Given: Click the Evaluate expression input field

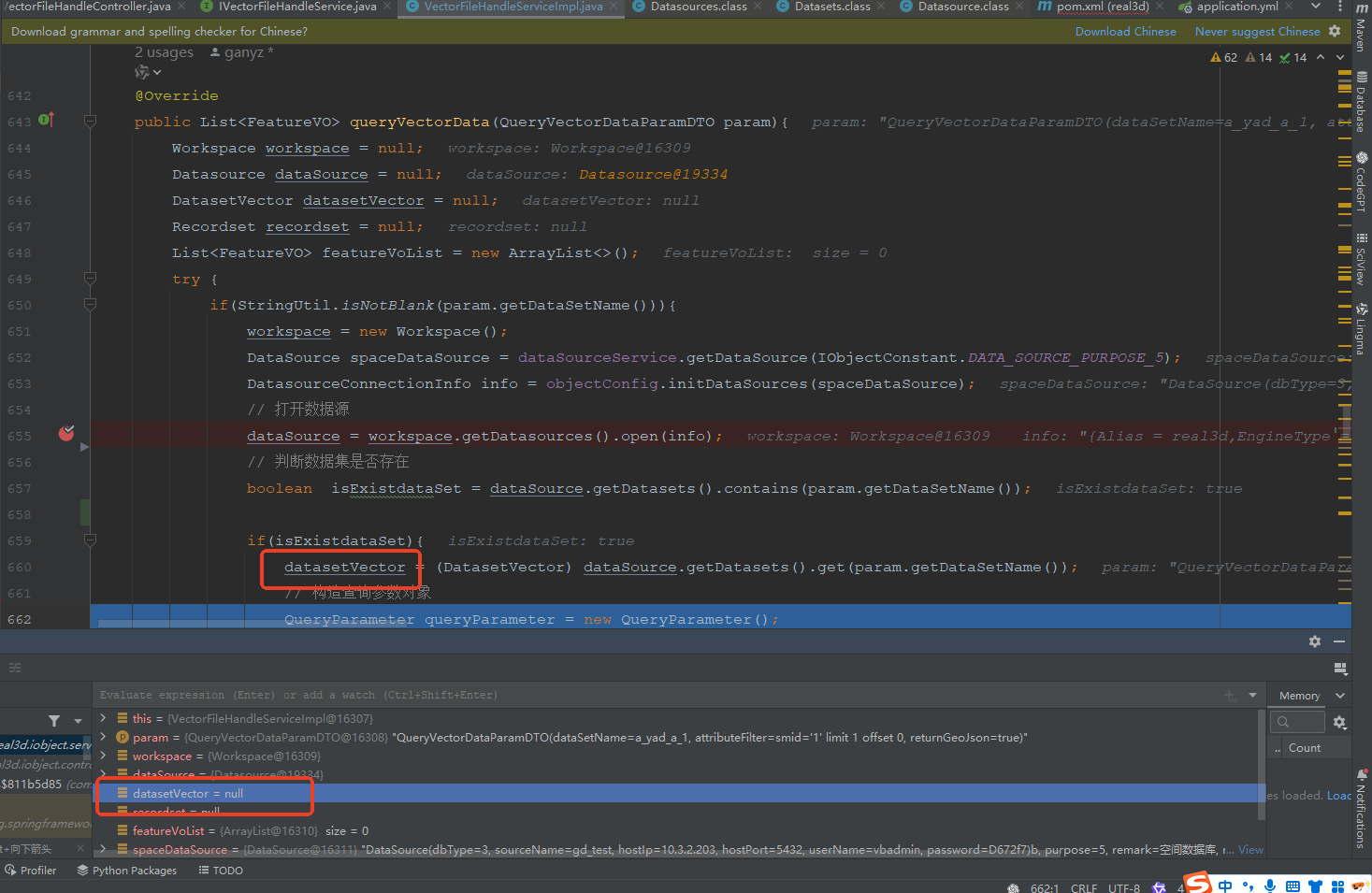Looking at the screenshot, I should click(x=655, y=695).
